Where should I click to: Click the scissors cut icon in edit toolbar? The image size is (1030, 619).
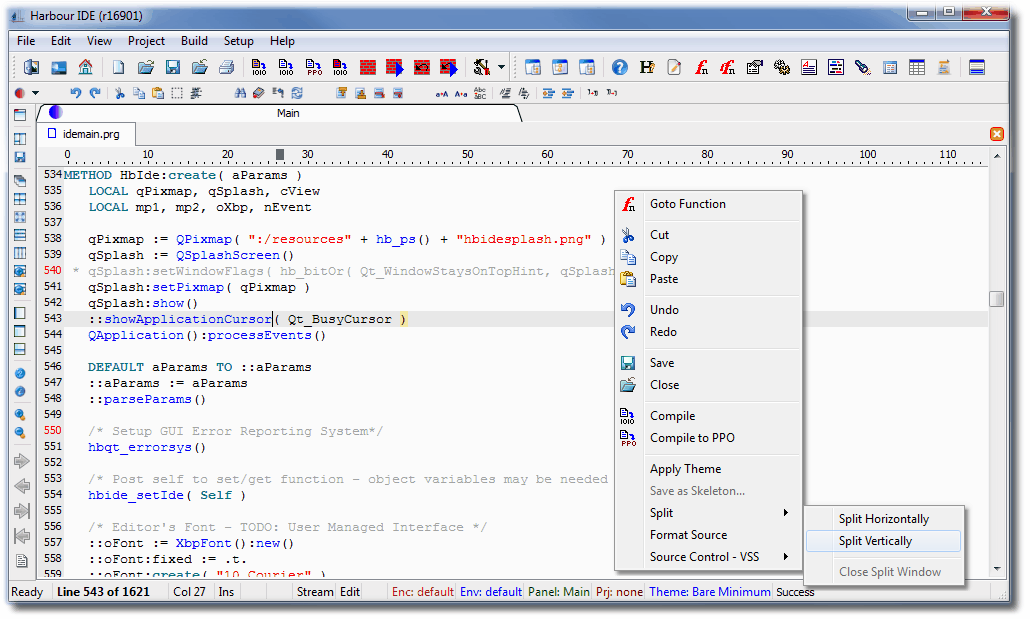[120, 93]
